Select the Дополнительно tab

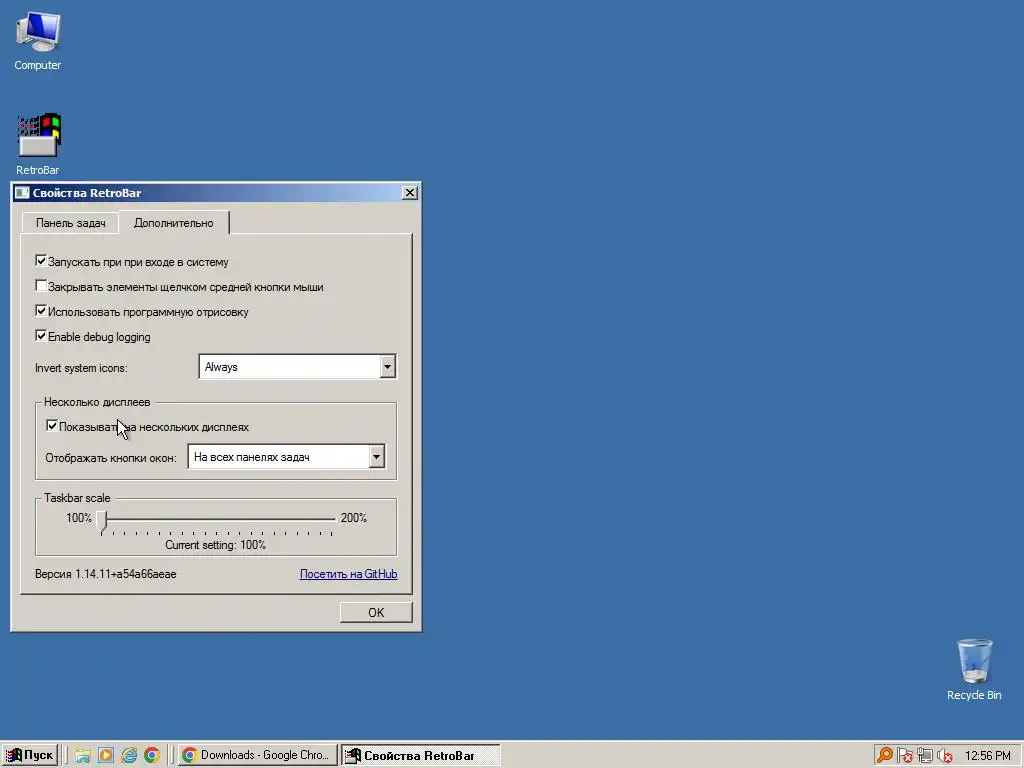[x=174, y=223]
